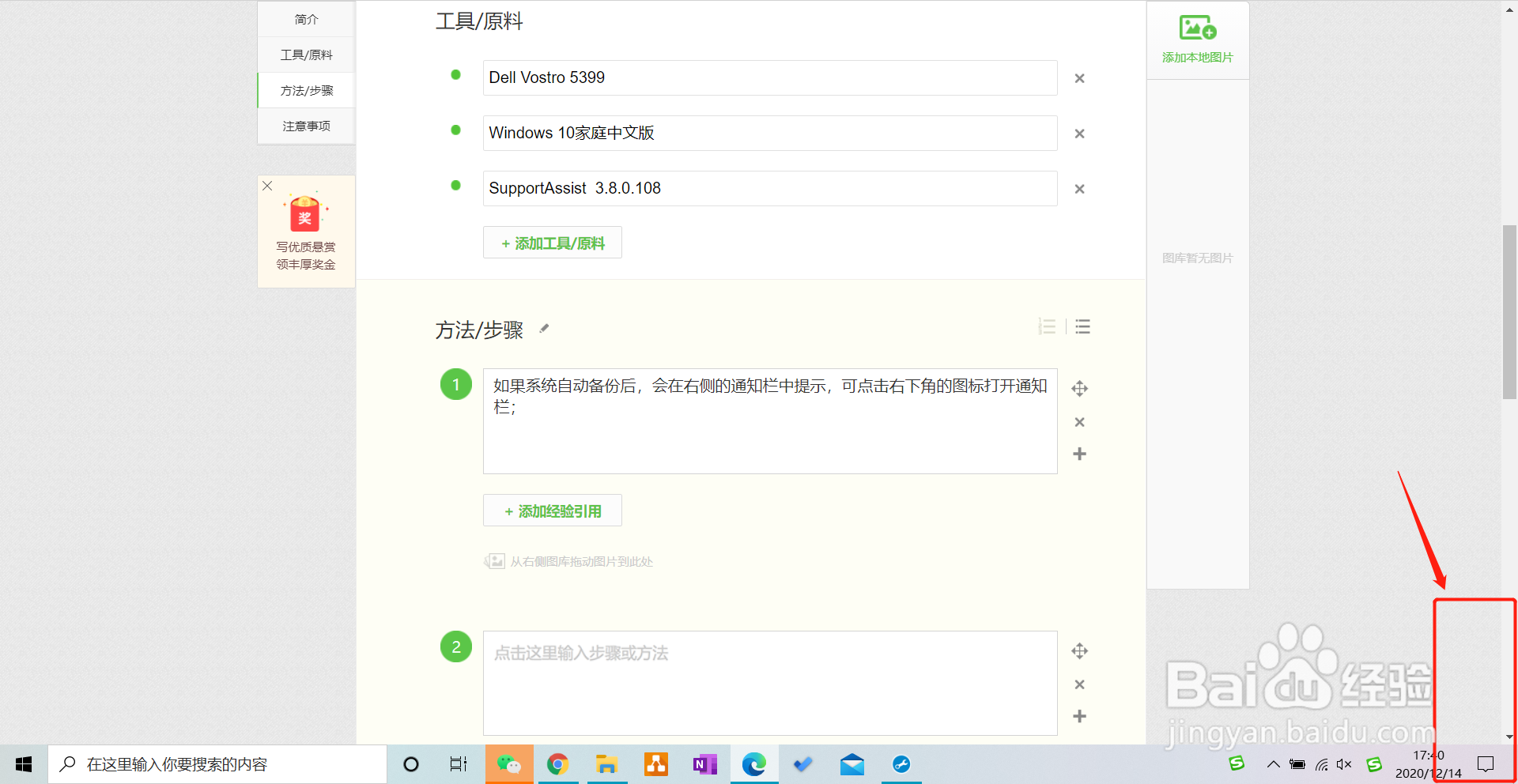This screenshot has height=784, width=1518.
Task: Go to the 工具/原料 section in sidebar
Action: click(x=306, y=55)
